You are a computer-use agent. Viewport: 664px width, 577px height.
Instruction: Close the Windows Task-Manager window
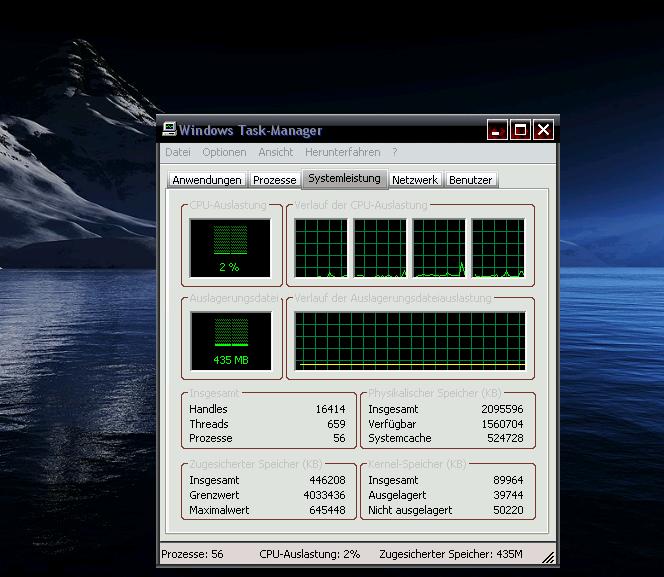pos(544,130)
